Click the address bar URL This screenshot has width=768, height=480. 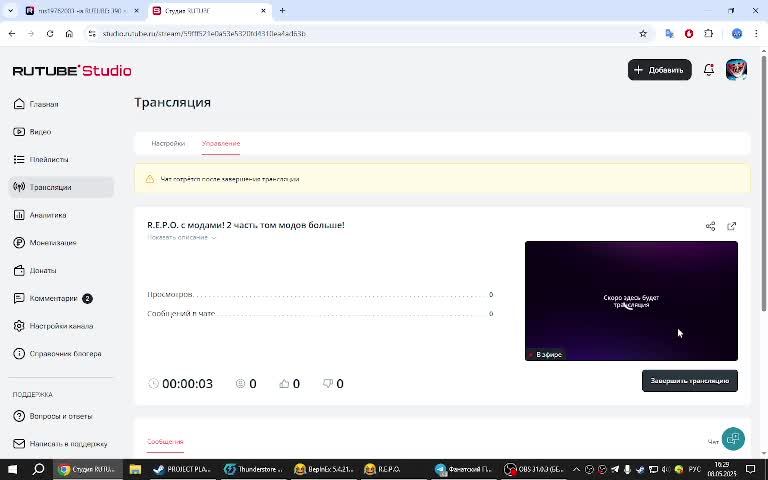[204, 34]
